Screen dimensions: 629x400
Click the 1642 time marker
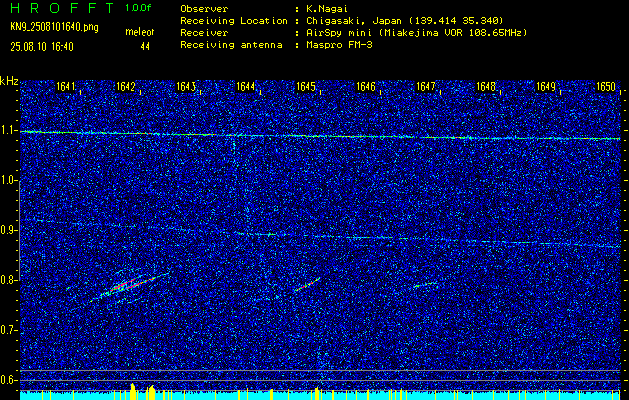pos(126,86)
